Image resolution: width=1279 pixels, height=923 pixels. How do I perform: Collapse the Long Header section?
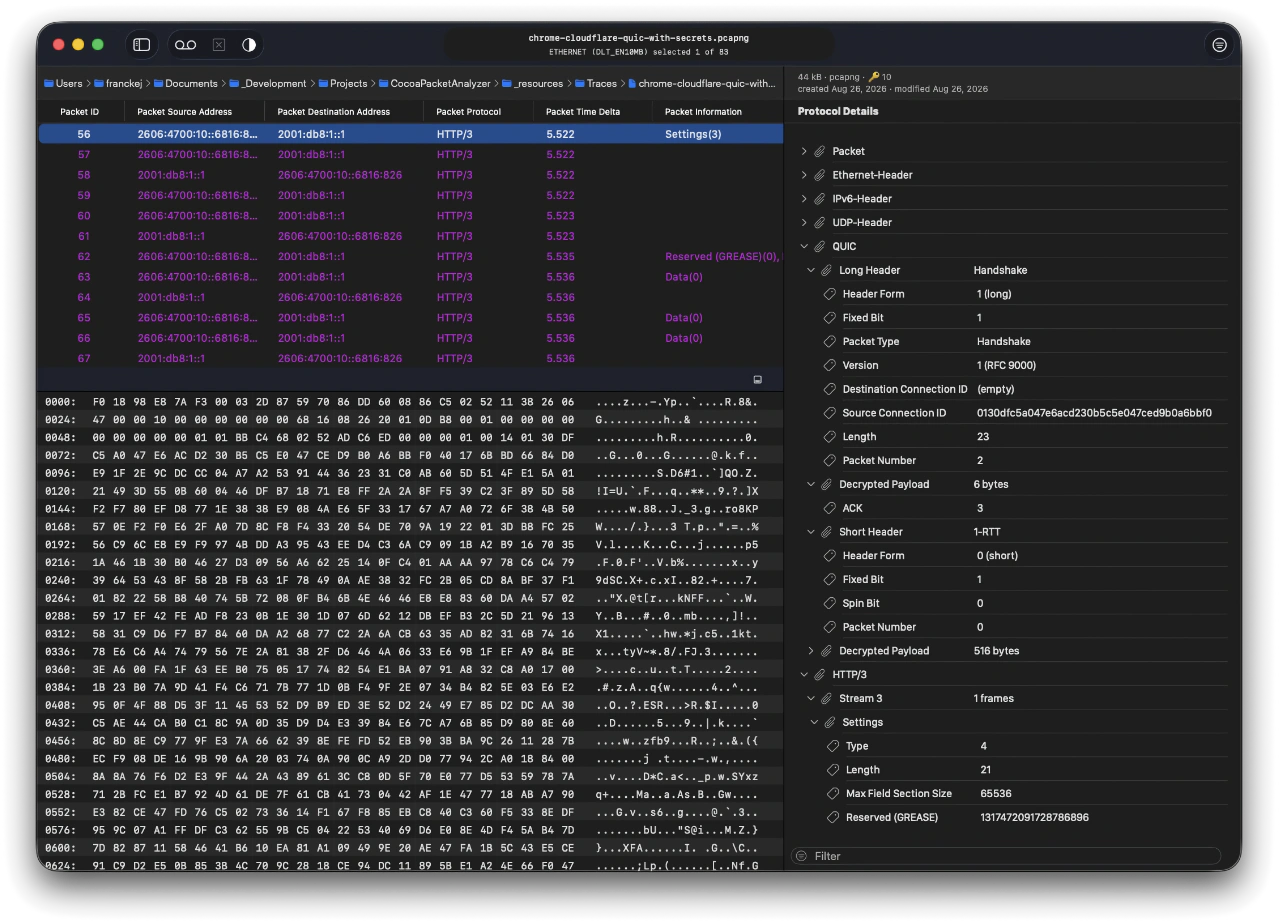[x=811, y=270]
